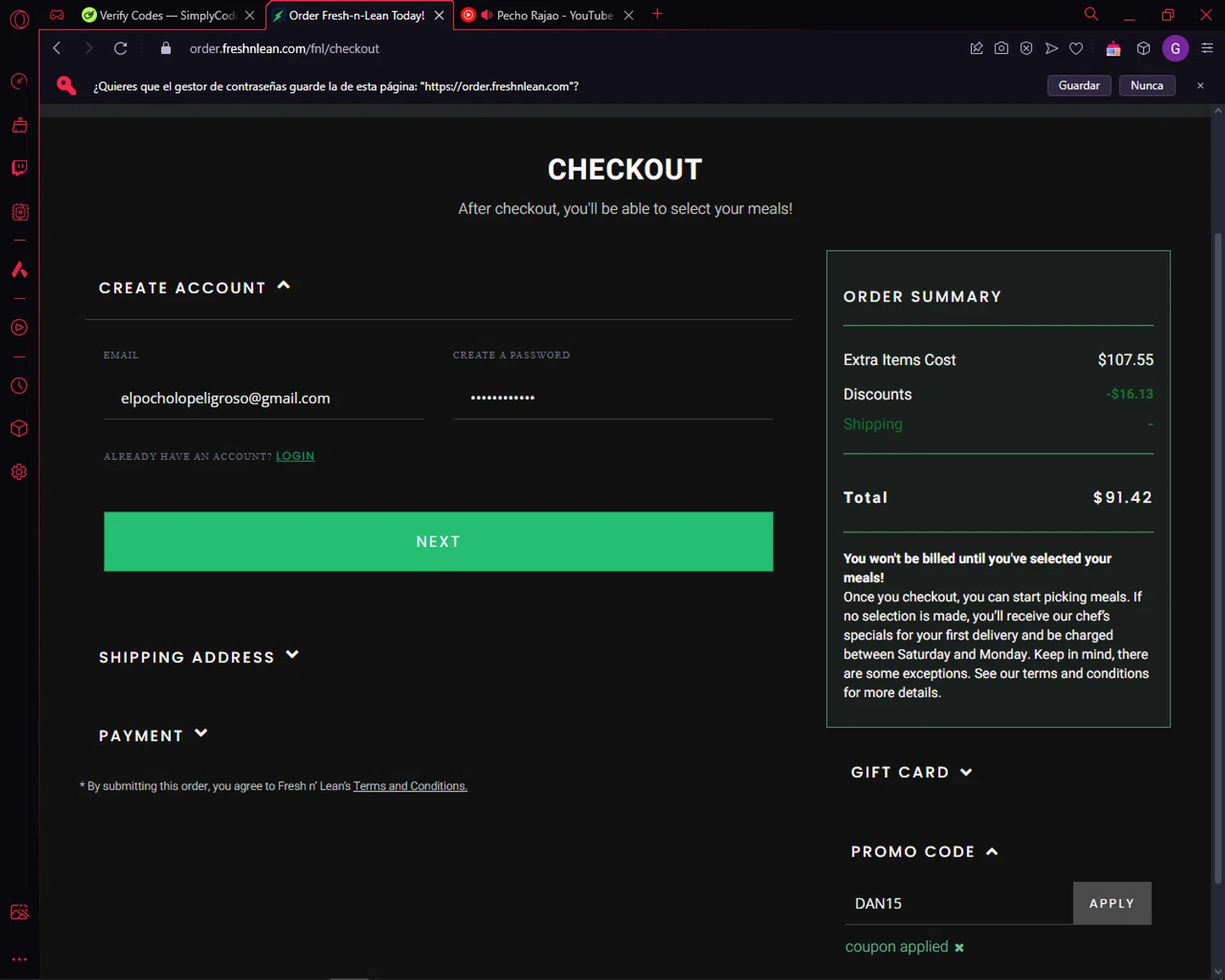Expand the Gift Card section
This screenshot has height=980, width=1225.
(911, 772)
